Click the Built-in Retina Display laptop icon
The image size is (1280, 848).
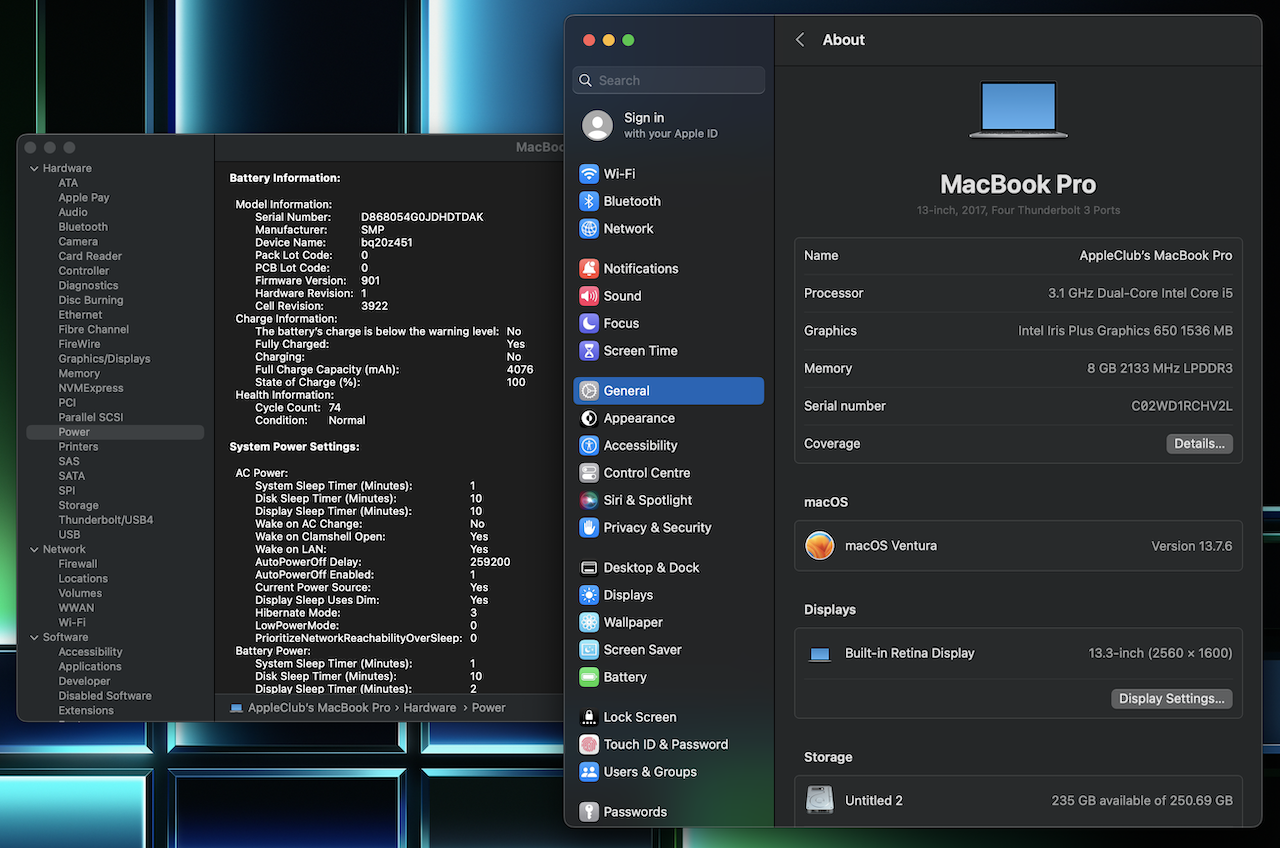click(820, 654)
